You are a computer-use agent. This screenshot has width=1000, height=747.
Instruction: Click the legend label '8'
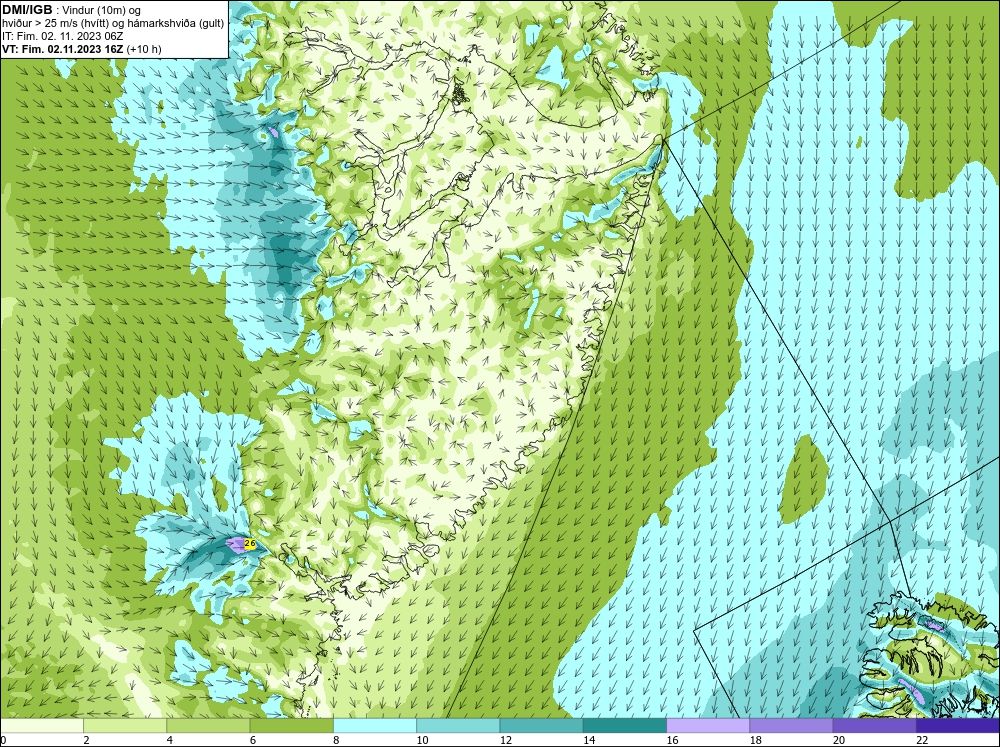click(x=336, y=740)
